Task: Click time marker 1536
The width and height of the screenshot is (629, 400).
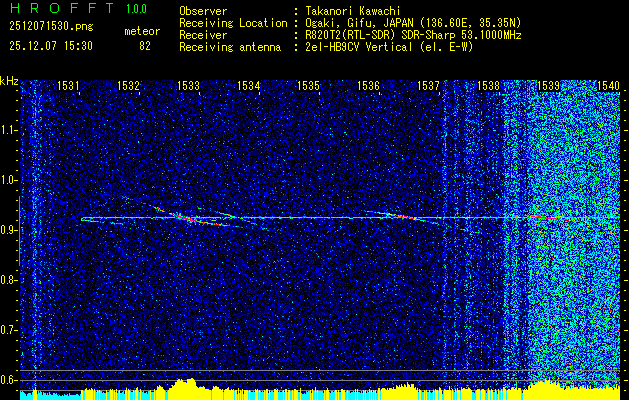Action: coord(368,86)
